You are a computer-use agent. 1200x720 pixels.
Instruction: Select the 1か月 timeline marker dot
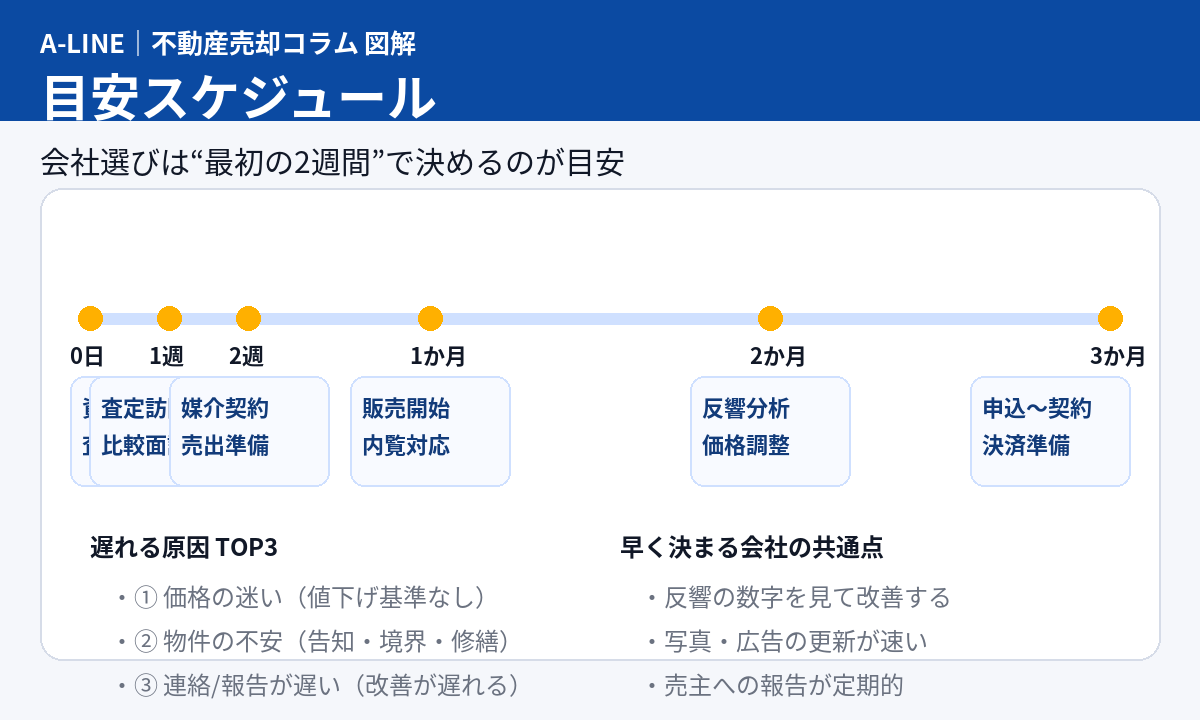pos(430,319)
